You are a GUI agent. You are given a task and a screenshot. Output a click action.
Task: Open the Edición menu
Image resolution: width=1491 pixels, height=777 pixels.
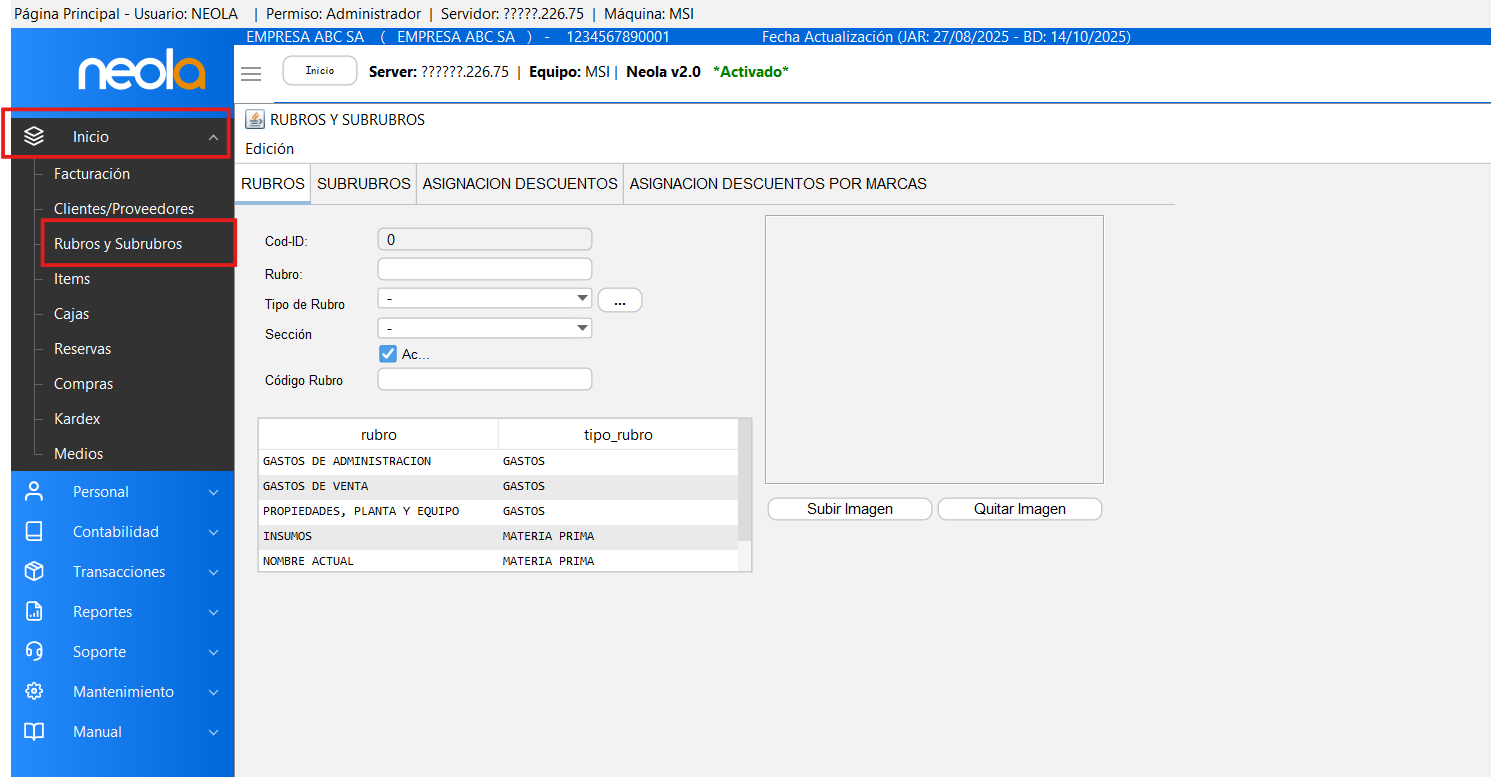click(x=269, y=148)
